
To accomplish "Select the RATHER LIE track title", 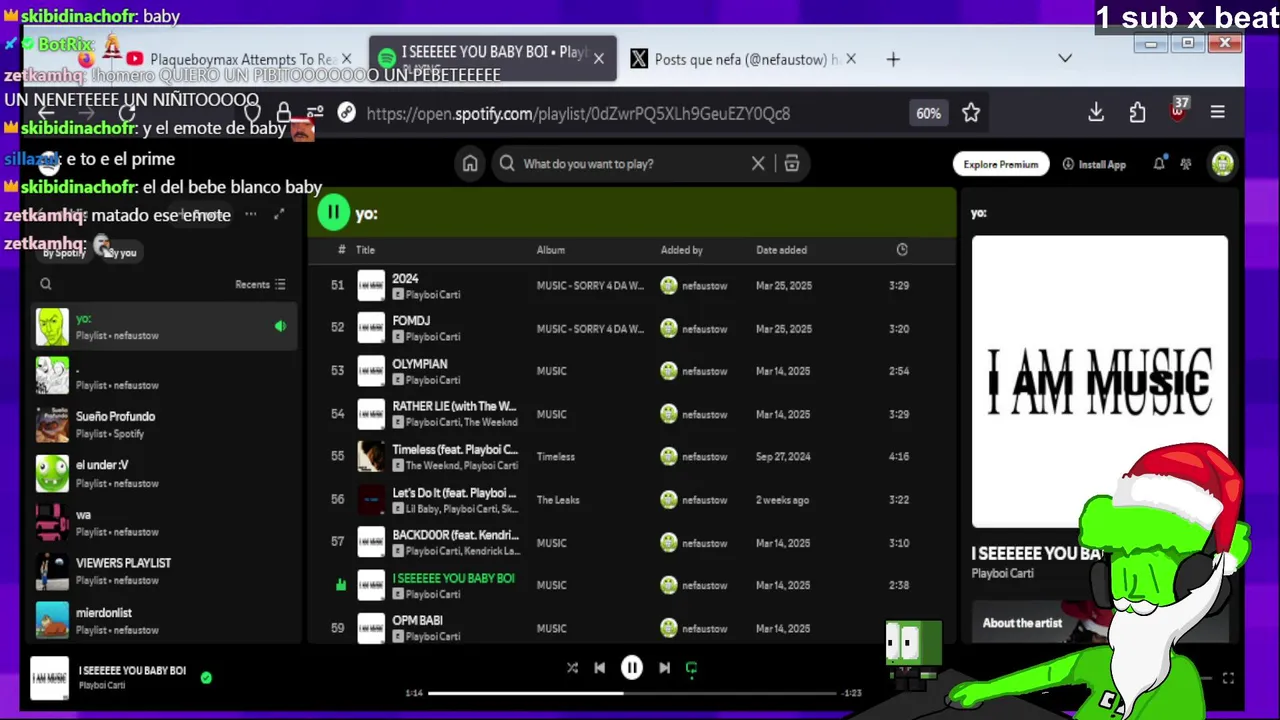I will pos(454,407).
